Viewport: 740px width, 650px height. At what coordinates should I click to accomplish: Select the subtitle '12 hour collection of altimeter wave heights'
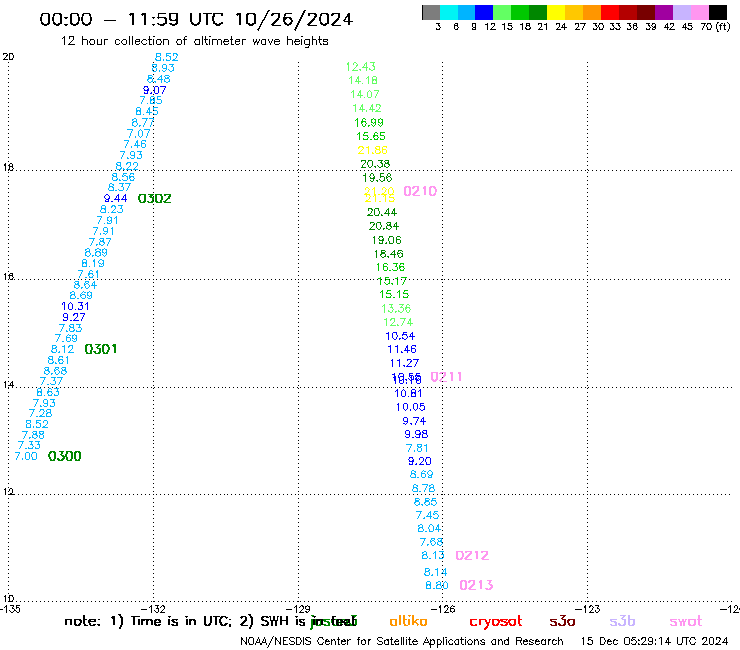[x=194, y=41]
